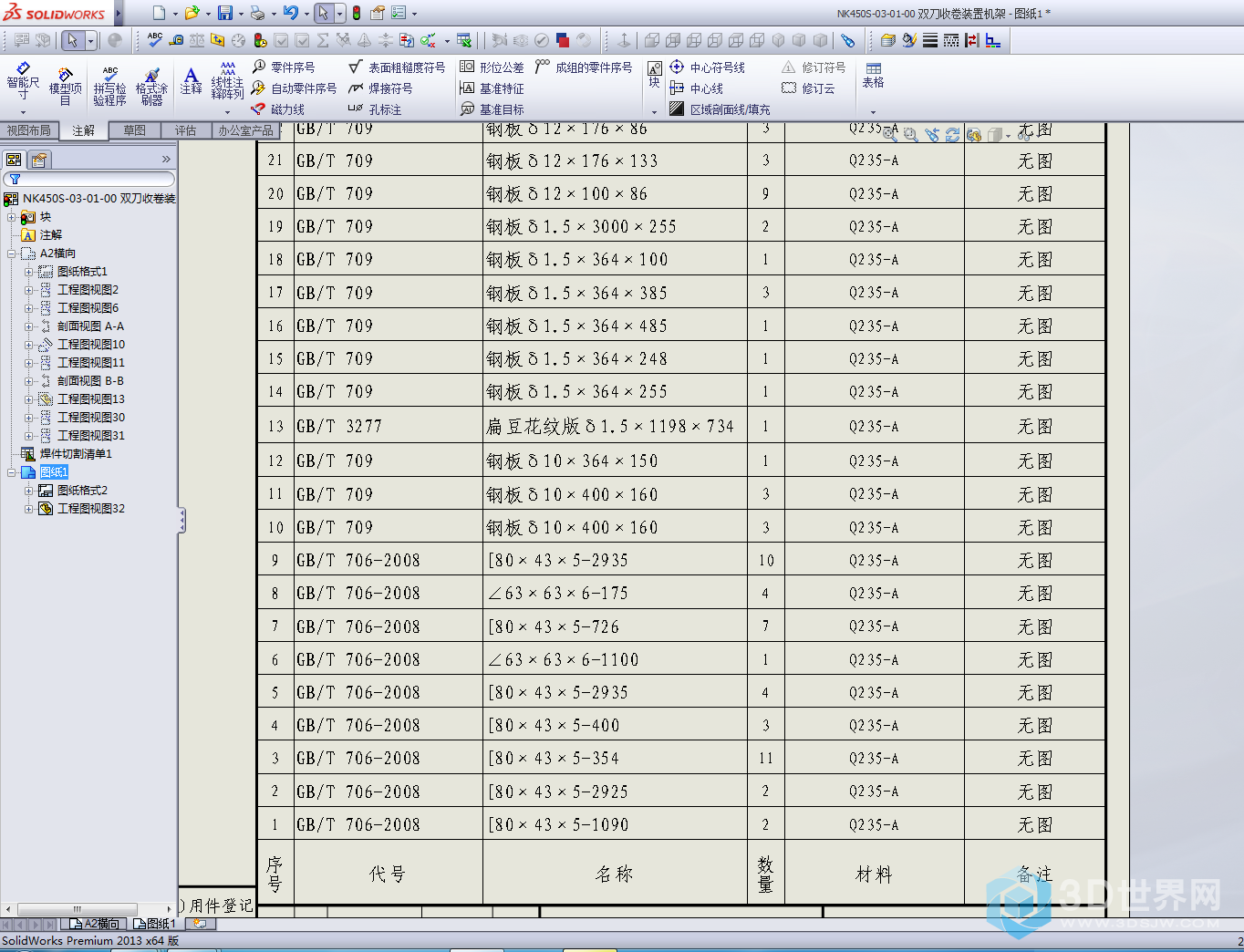Click the left panel horizontal scrollbar

pos(78,909)
